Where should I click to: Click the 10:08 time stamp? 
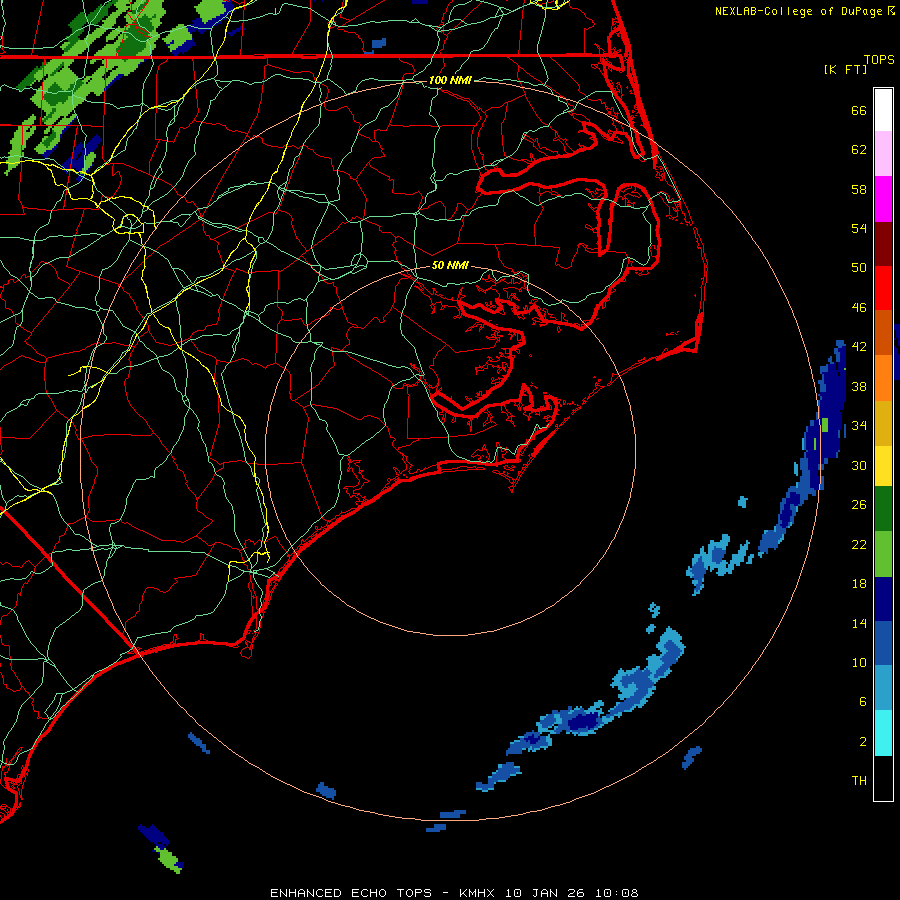[616, 893]
